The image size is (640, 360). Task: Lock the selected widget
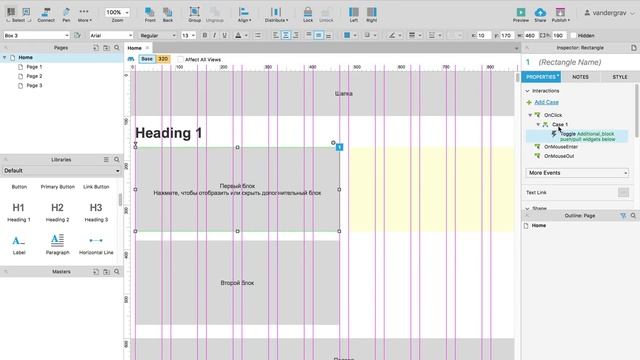click(308, 15)
